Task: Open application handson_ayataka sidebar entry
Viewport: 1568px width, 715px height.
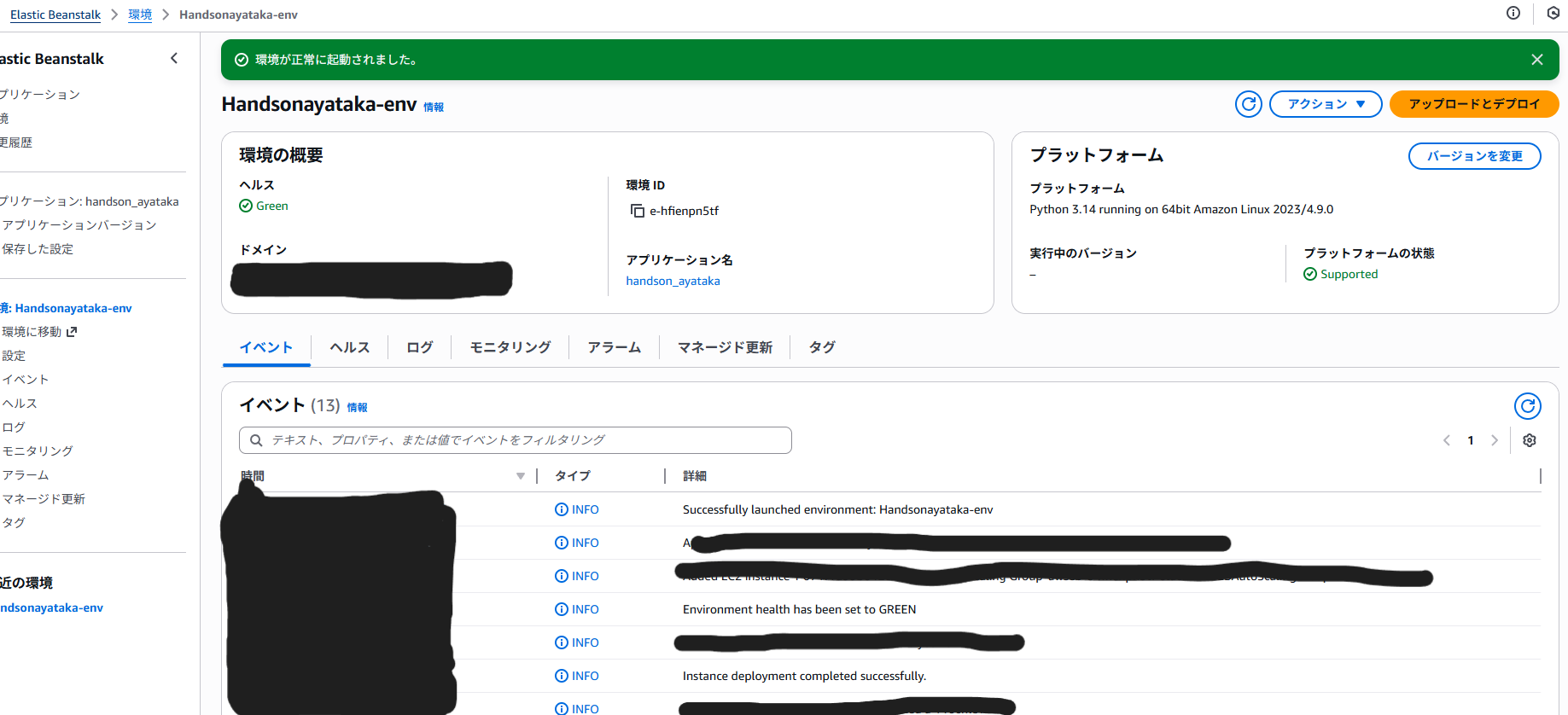Action: (x=90, y=201)
